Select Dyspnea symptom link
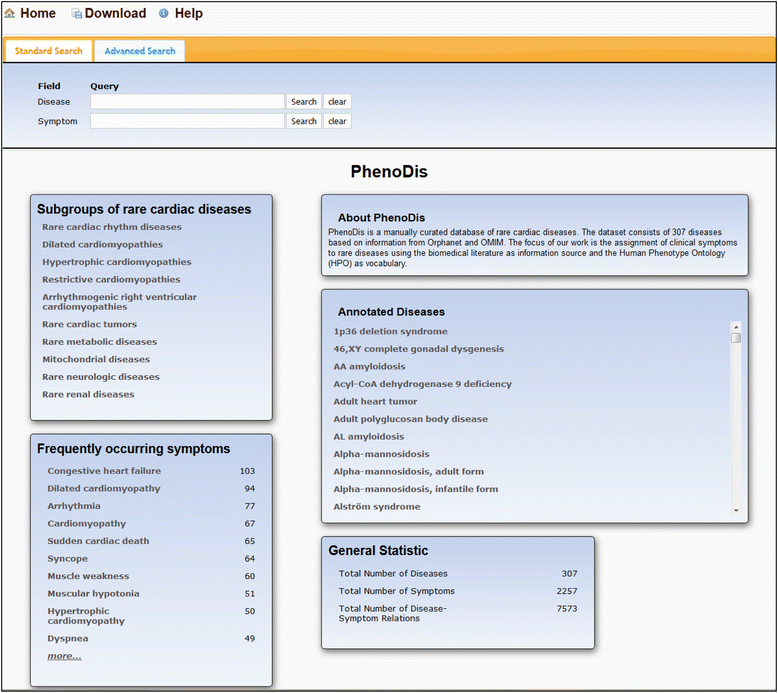This screenshot has height=693, width=778. pos(68,638)
